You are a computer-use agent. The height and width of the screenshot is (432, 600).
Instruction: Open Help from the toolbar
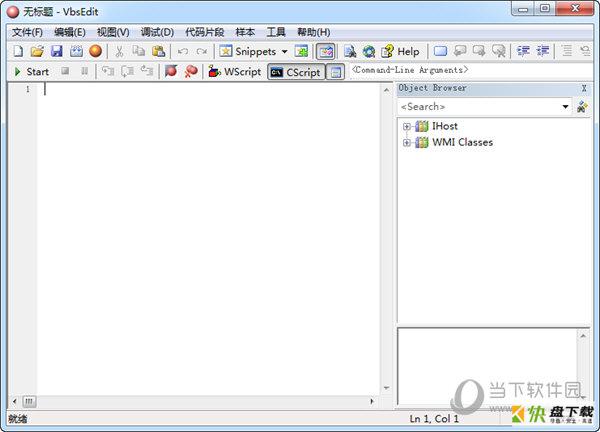coord(400,51)
